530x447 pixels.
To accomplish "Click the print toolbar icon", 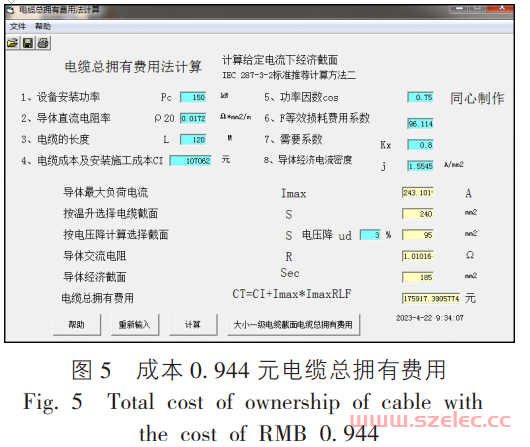I will point(43,43).
